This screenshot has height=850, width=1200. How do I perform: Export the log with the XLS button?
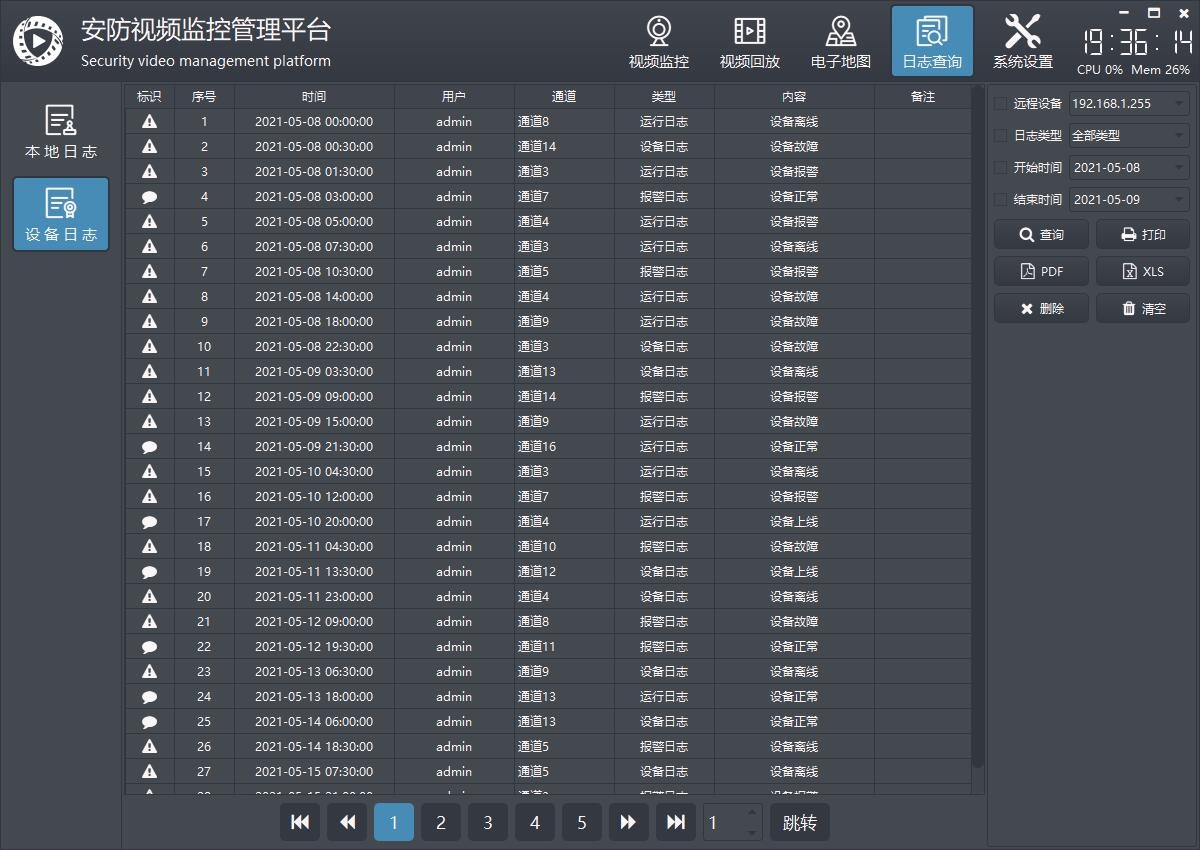(x=1143, y=271)
